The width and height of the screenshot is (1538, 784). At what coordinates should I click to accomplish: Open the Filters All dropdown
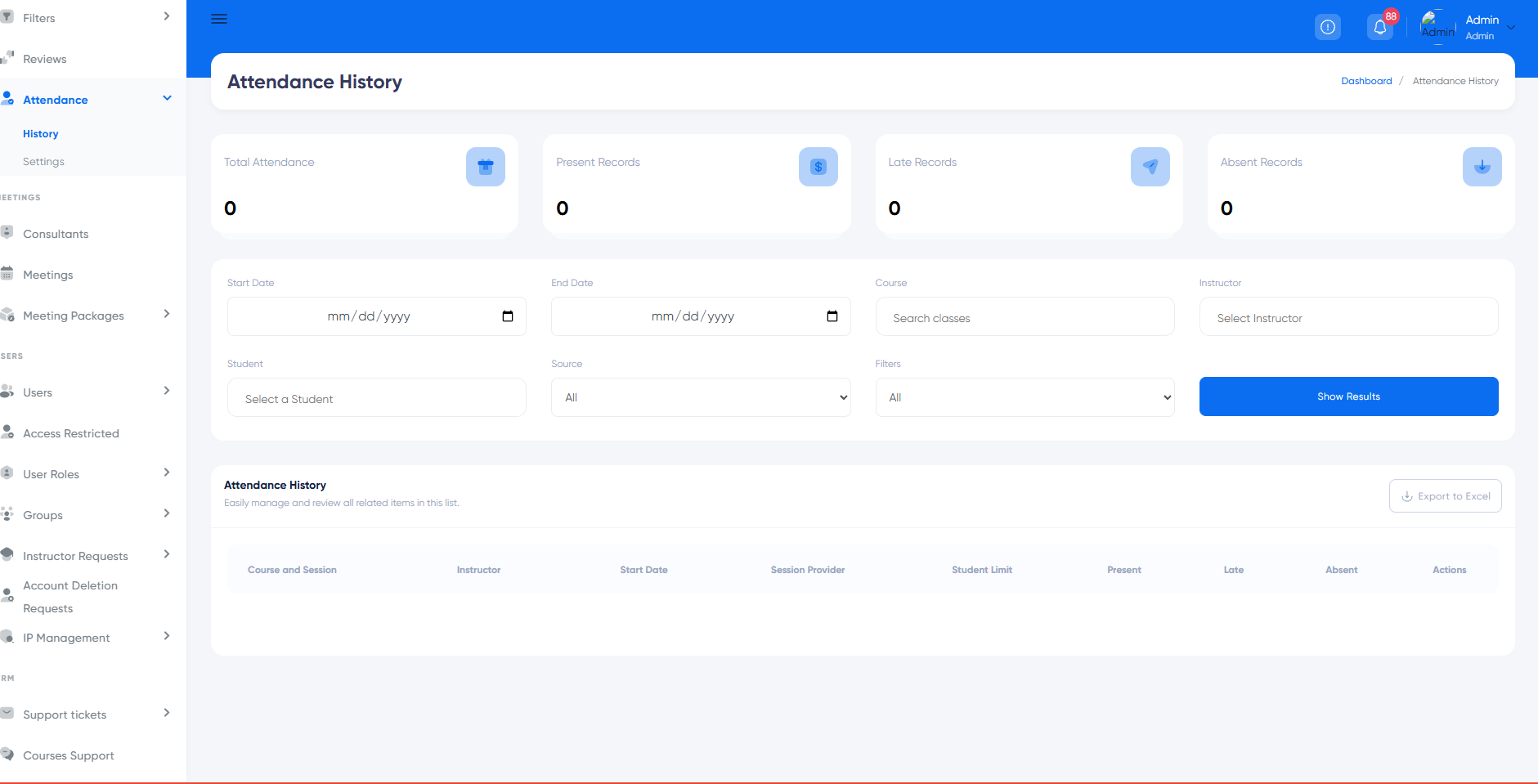[1025, 397]
